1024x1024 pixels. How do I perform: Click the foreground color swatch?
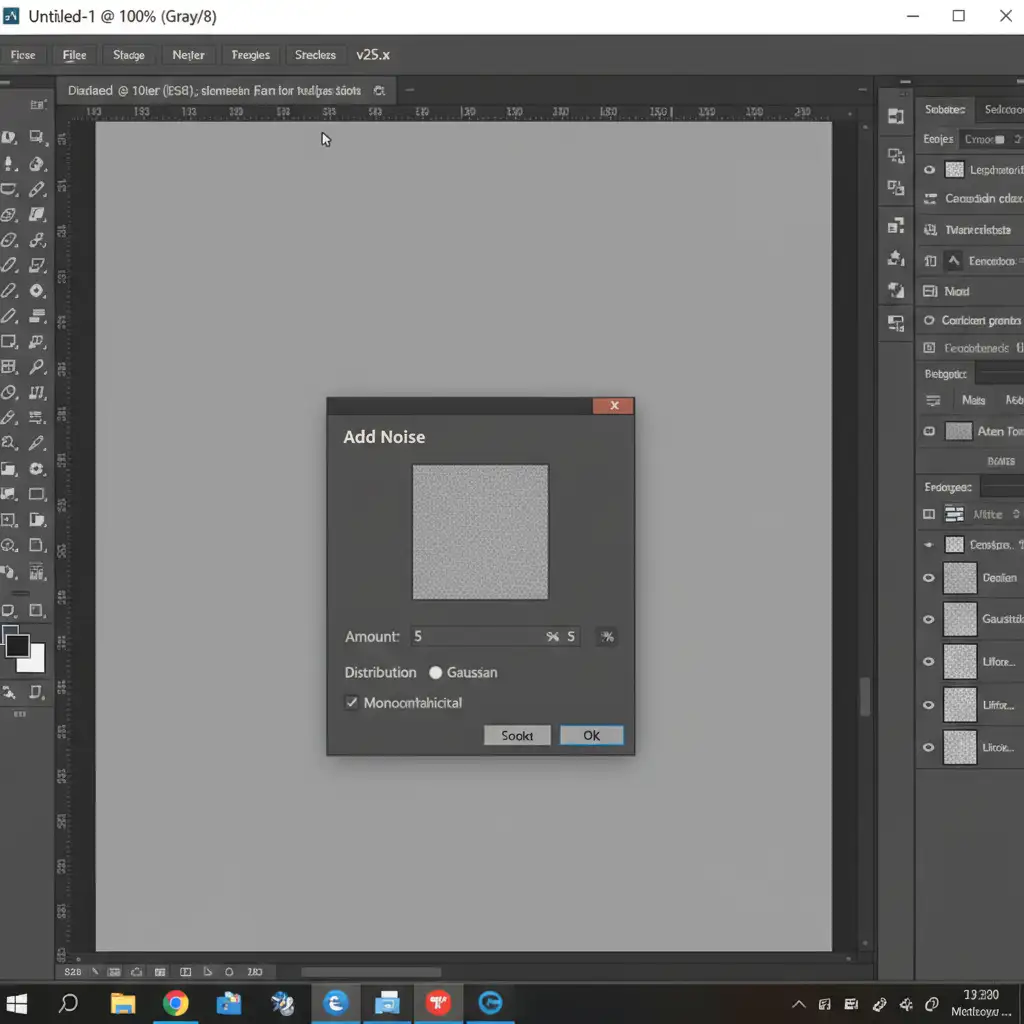(x=17, y=645)
